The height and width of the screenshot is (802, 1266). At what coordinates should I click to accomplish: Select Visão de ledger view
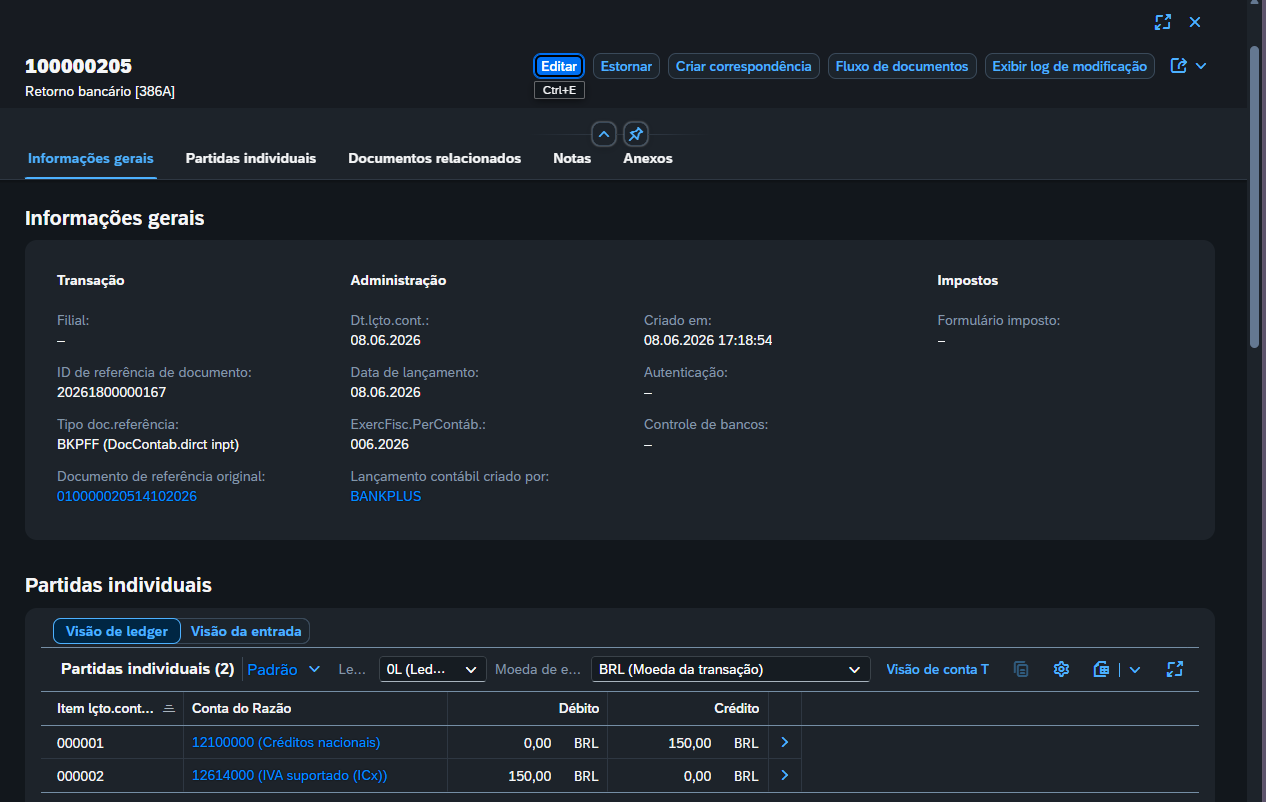pos(117,631)
